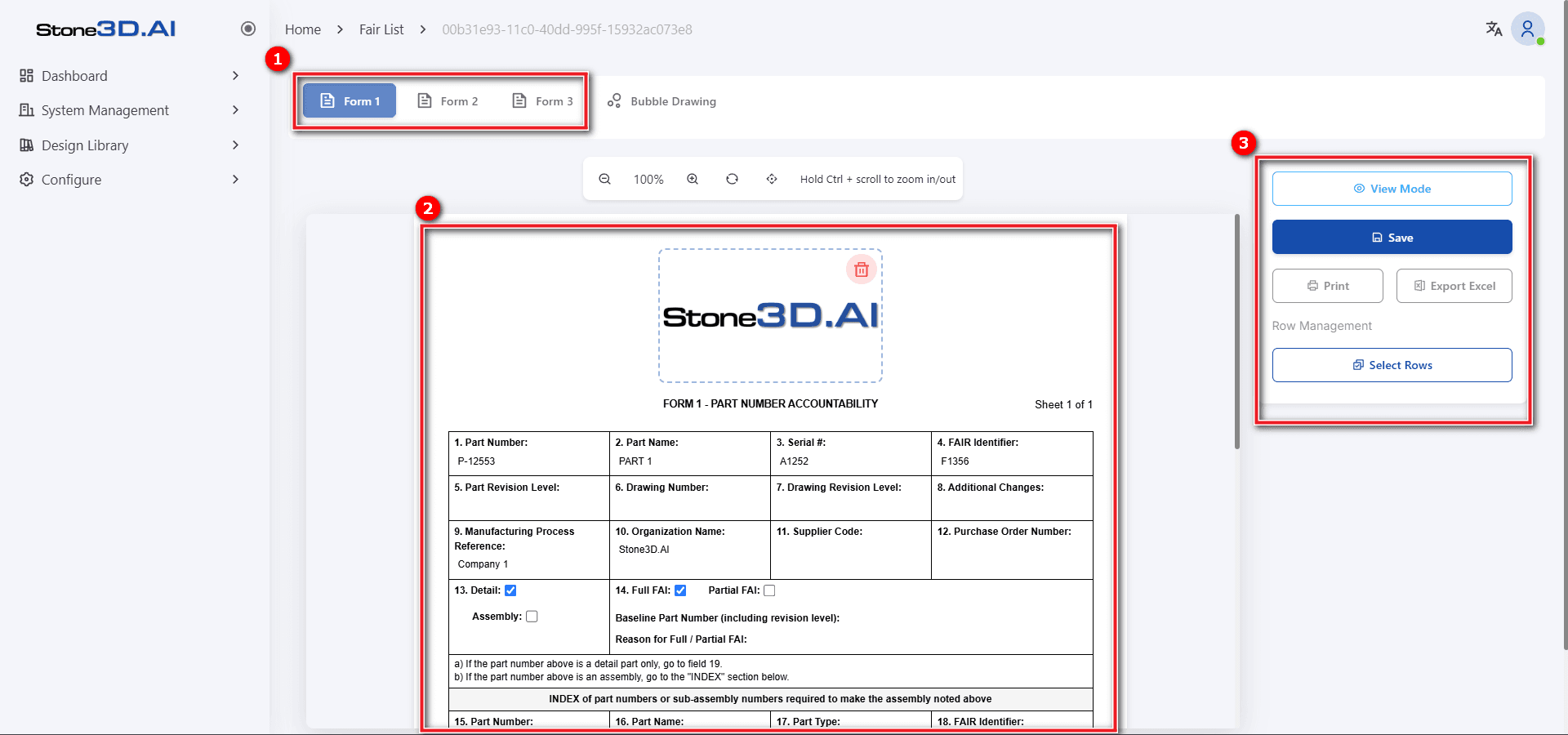The width and height of the screenshot is (1568, 735).
Task: Click the FAIR Identifier field F1356
Action: (x=1013, y=461)
